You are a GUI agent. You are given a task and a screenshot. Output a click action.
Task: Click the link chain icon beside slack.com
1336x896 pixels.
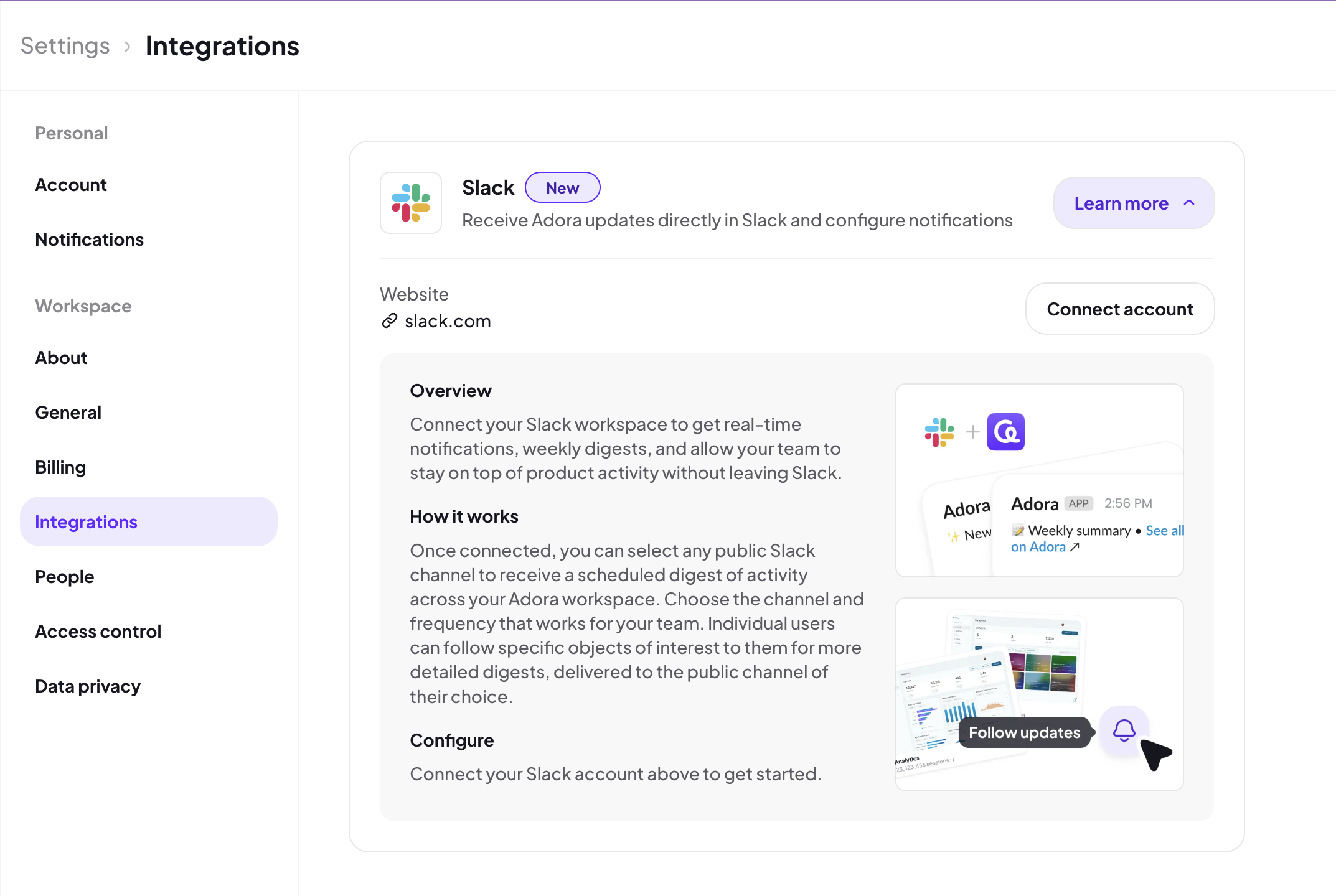[x=390, y=320]
